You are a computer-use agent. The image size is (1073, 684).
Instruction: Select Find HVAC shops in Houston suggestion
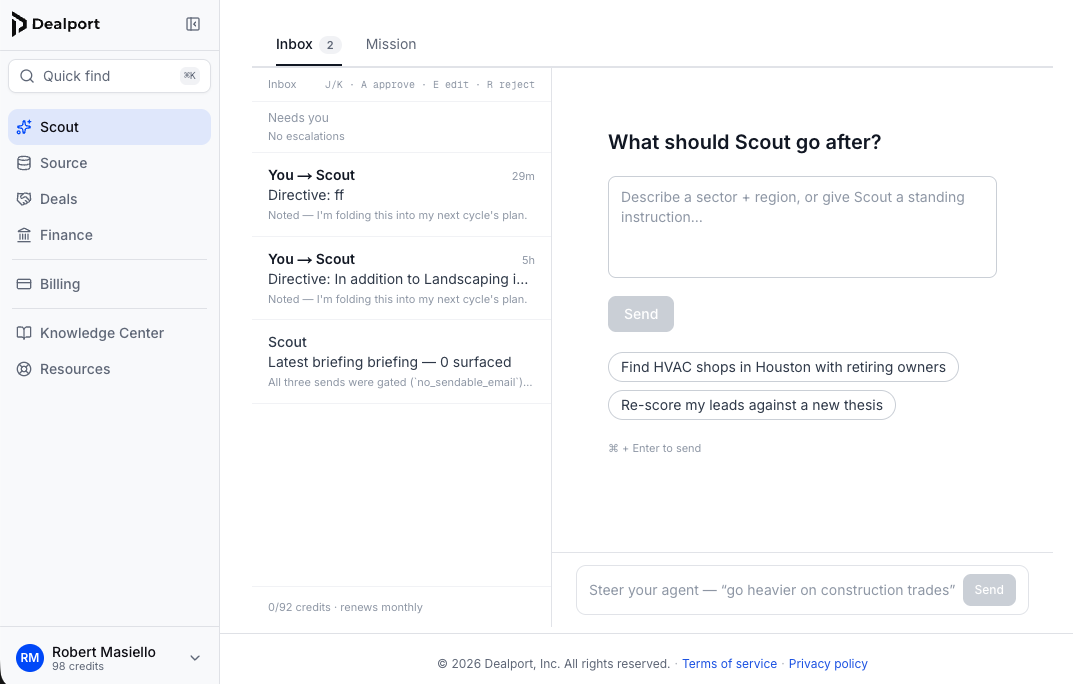click(783, 367)
